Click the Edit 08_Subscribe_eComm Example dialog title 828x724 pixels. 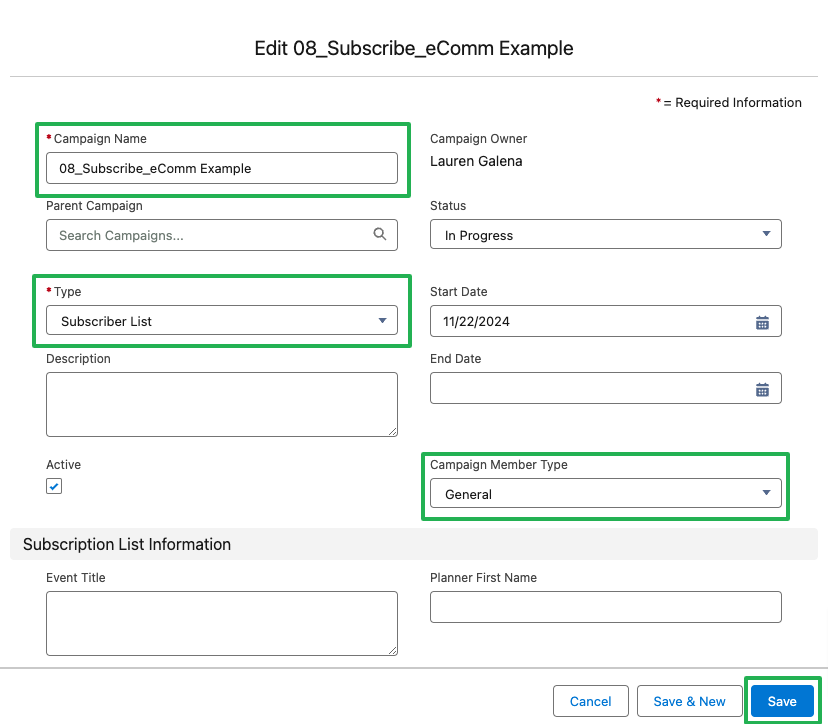(x=414, y=48)
